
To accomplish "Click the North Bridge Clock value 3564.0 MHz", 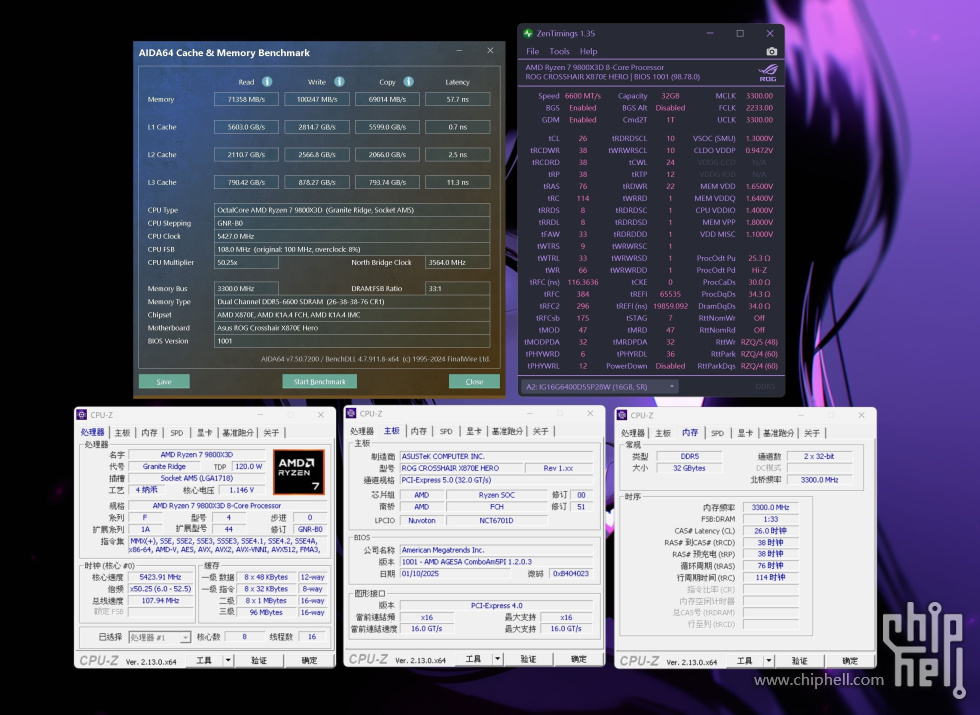I will pyautogui.click(x=458, y=262).
